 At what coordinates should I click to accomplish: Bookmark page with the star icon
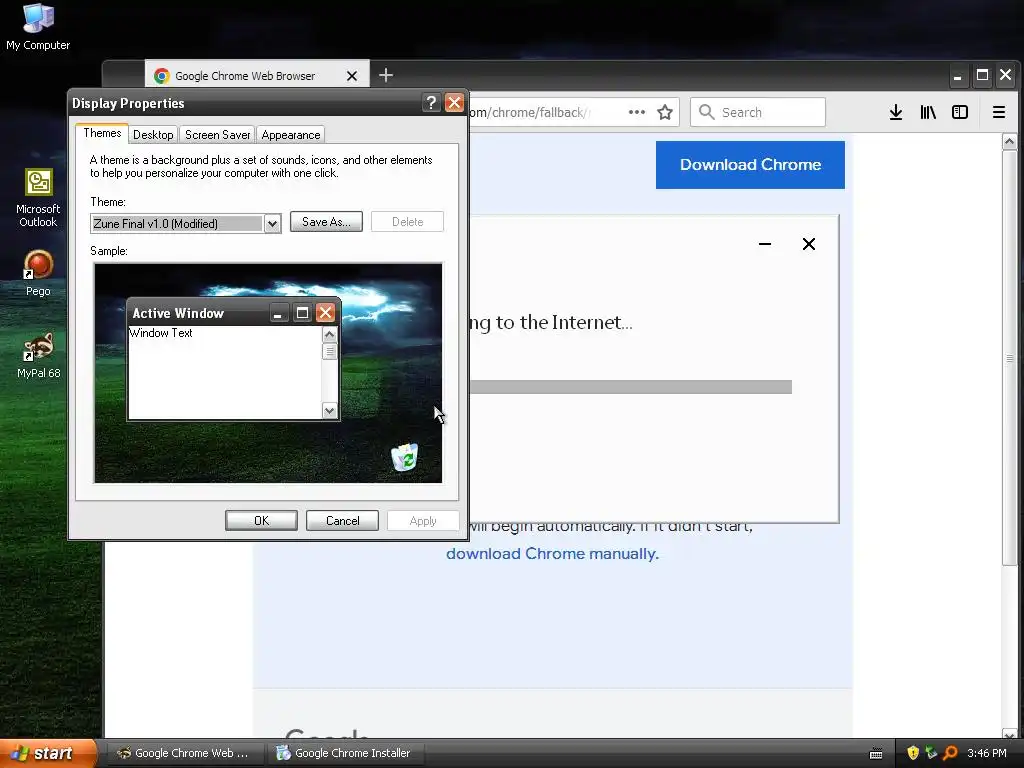click(x=665, y=112)
